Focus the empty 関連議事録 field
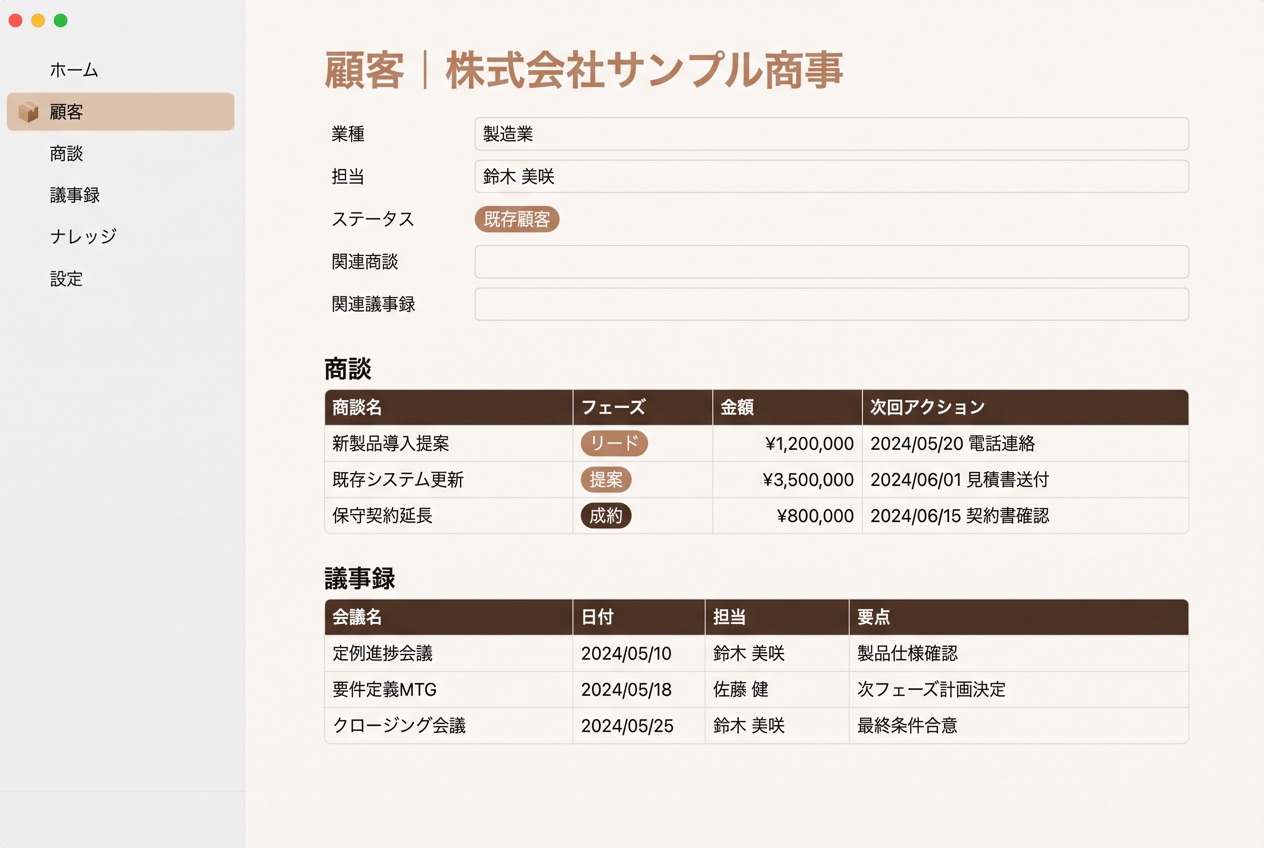1264x848 pixels. [x=831, y=304]
